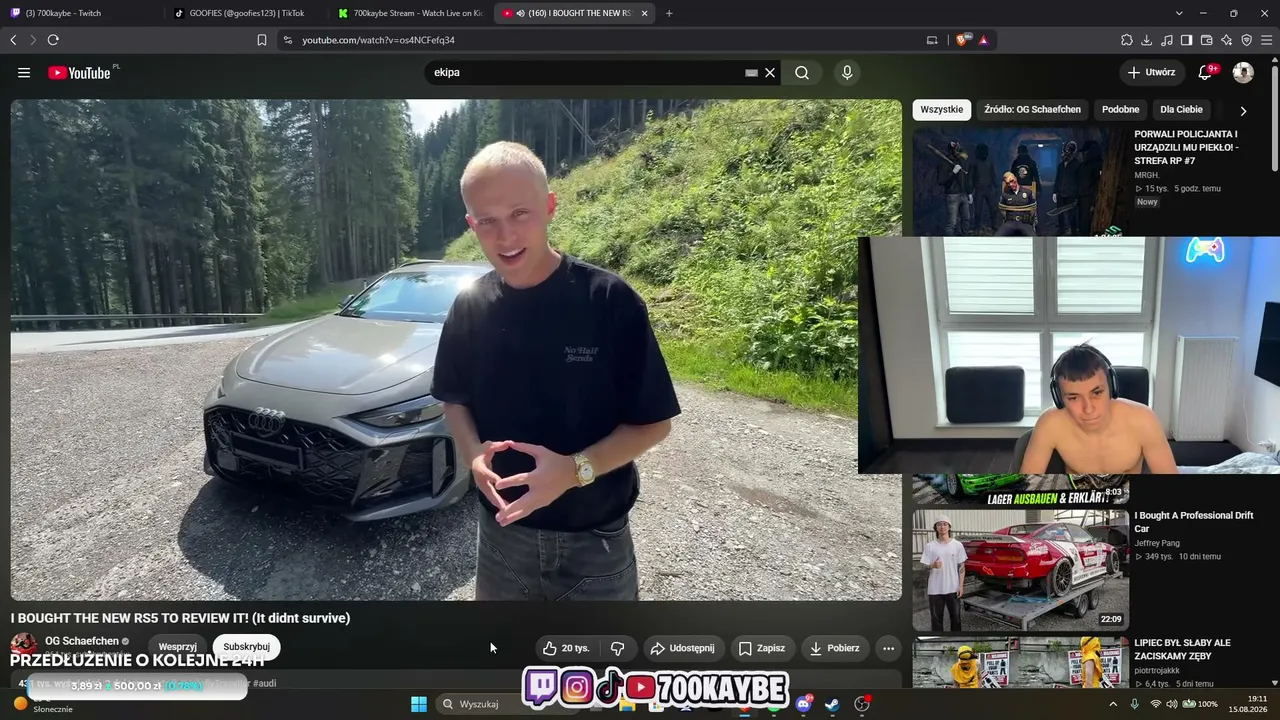Bookmark this page in the address bar

tap(262, 40)
